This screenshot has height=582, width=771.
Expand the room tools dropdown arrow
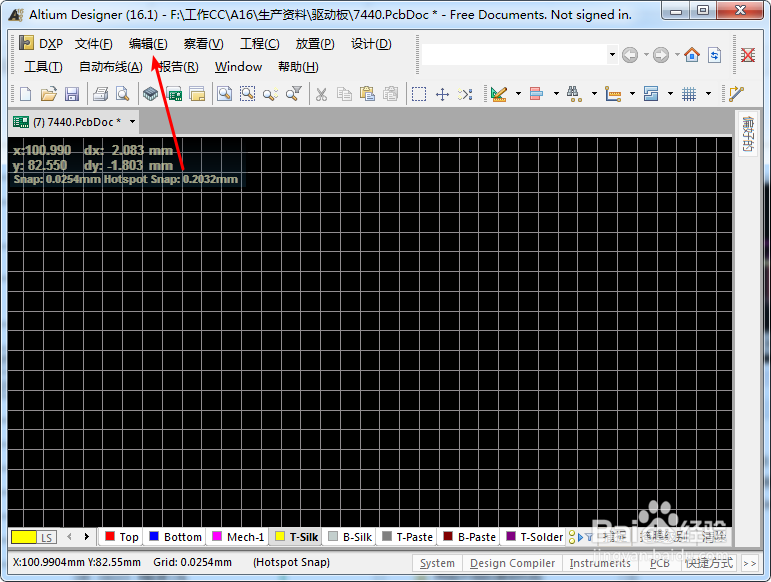(670, 93)
